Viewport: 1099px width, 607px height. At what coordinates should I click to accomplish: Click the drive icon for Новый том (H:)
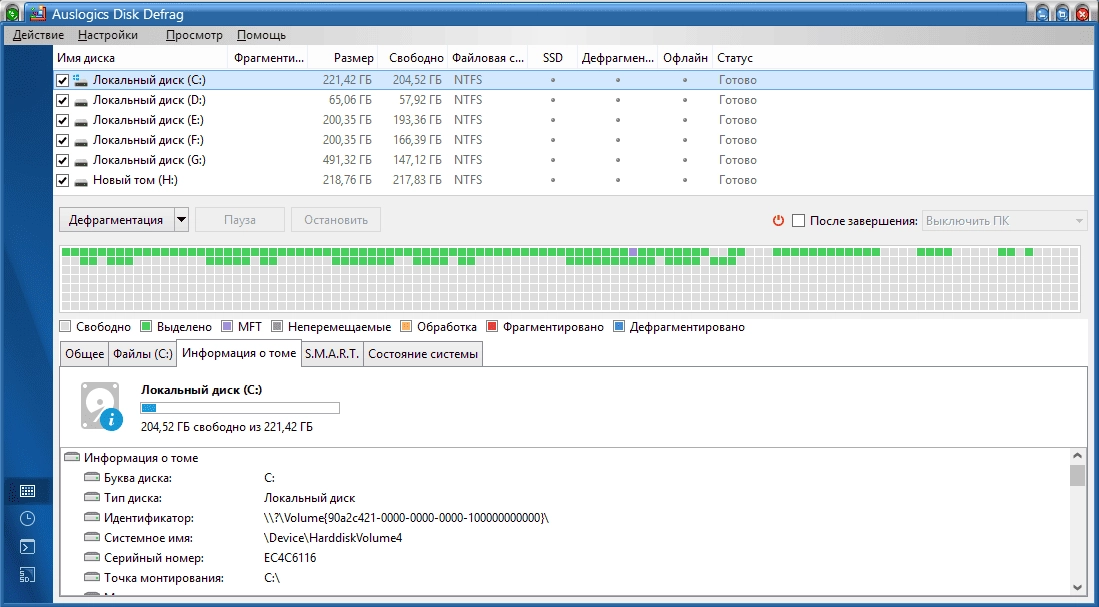point(81,181)
